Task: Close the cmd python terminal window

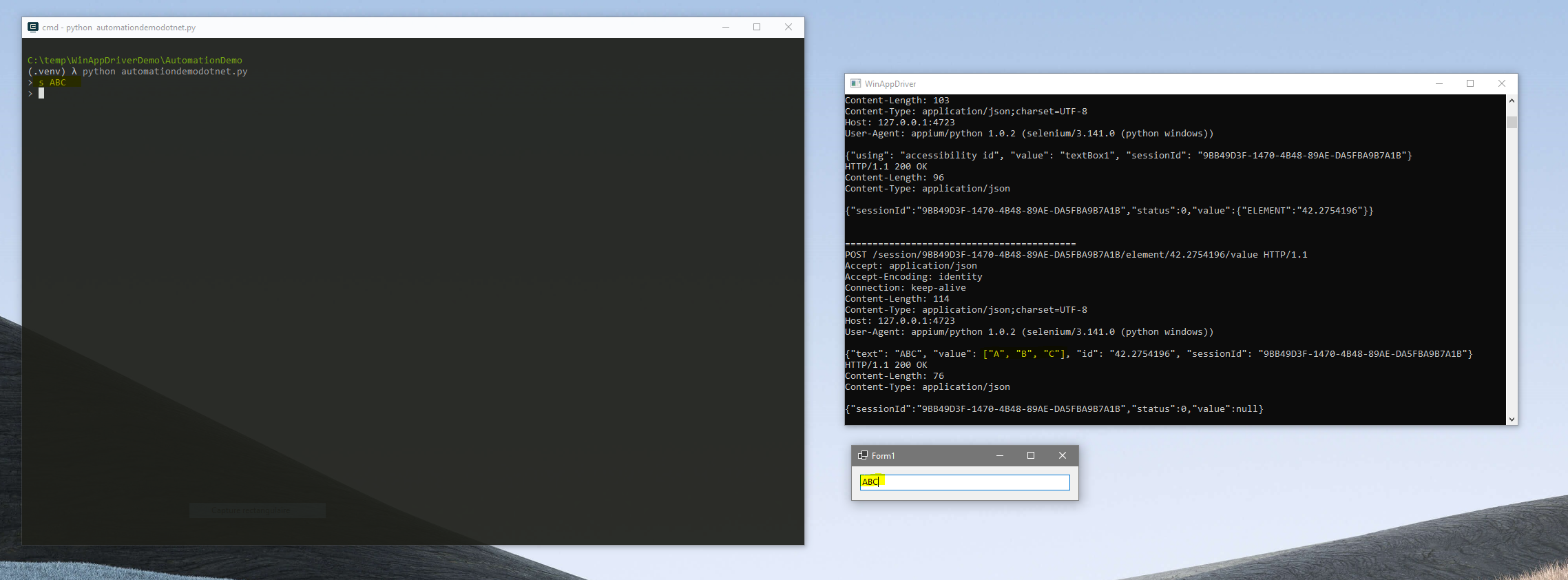Action: pyautogui.click(x=788, y=28)
